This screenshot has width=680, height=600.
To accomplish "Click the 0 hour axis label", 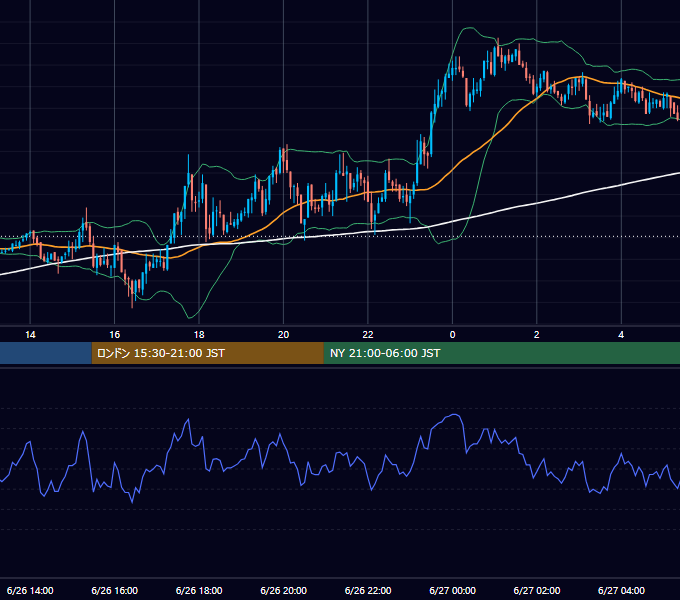I will tap(452, 335).
